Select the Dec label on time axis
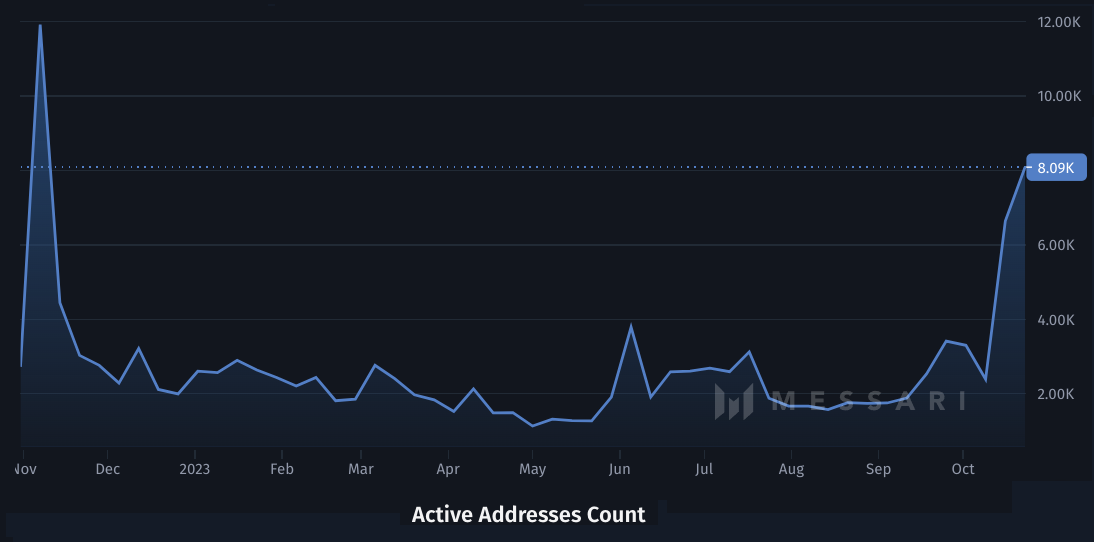The image size is (1094, 542). [x=108, y=468]
